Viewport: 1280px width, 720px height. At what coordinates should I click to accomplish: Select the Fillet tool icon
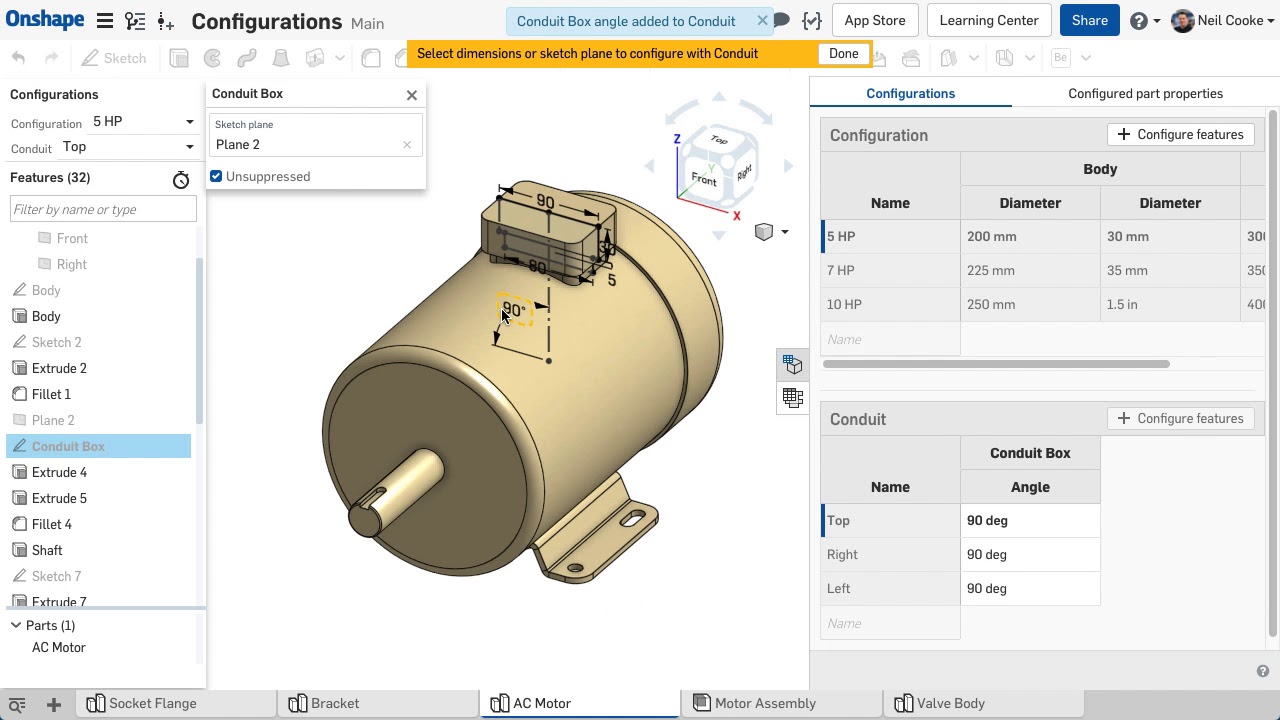pos(370,58)
